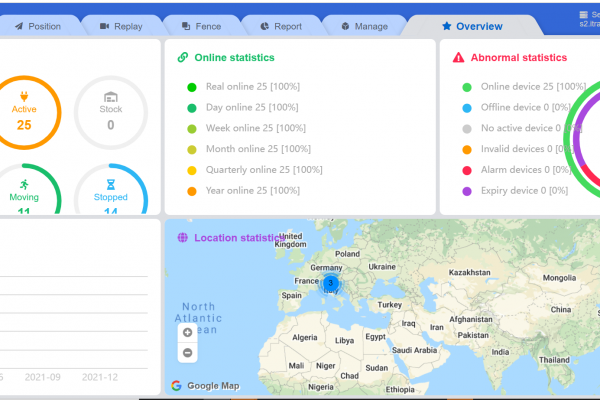The width and height of the screenshot is (600, 400).
Task: Click 'Offline device 0 [0%]' entry
Action: [526, 107]
